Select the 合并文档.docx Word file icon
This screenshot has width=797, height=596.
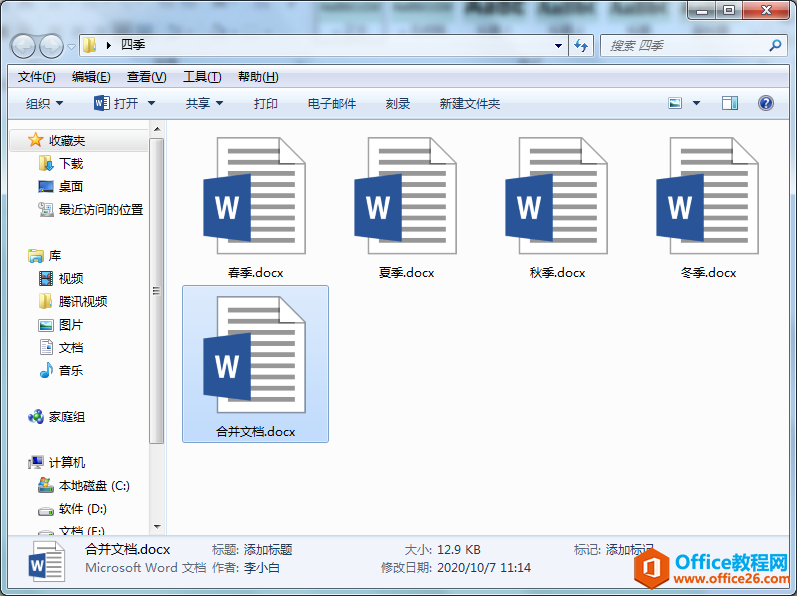click(x=254, y=355)
